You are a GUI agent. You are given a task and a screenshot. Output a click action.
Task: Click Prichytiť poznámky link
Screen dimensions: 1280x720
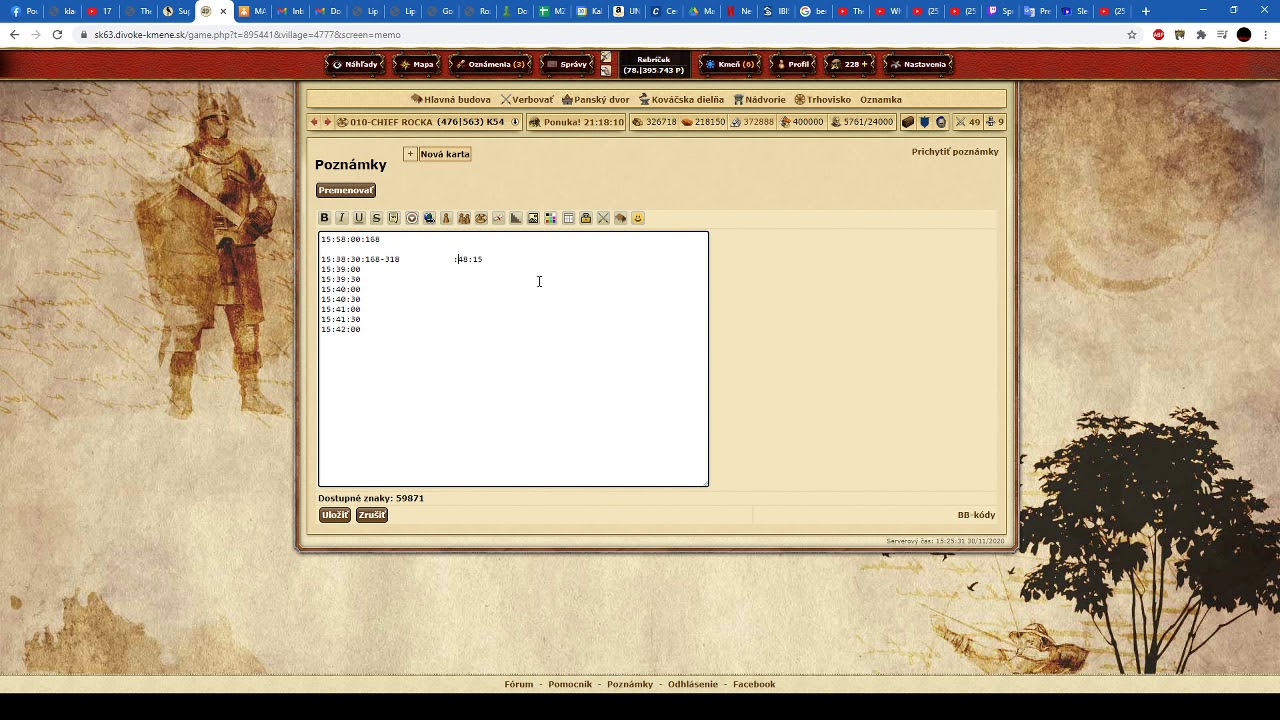click(x=955, y=152)
